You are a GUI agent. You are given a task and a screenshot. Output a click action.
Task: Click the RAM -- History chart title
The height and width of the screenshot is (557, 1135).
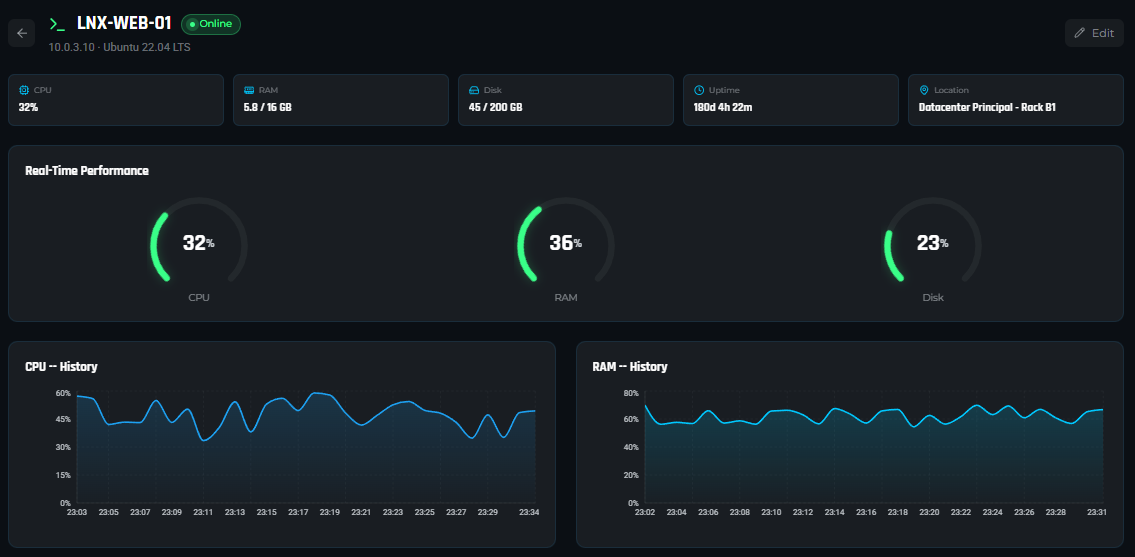coord(629,367)
